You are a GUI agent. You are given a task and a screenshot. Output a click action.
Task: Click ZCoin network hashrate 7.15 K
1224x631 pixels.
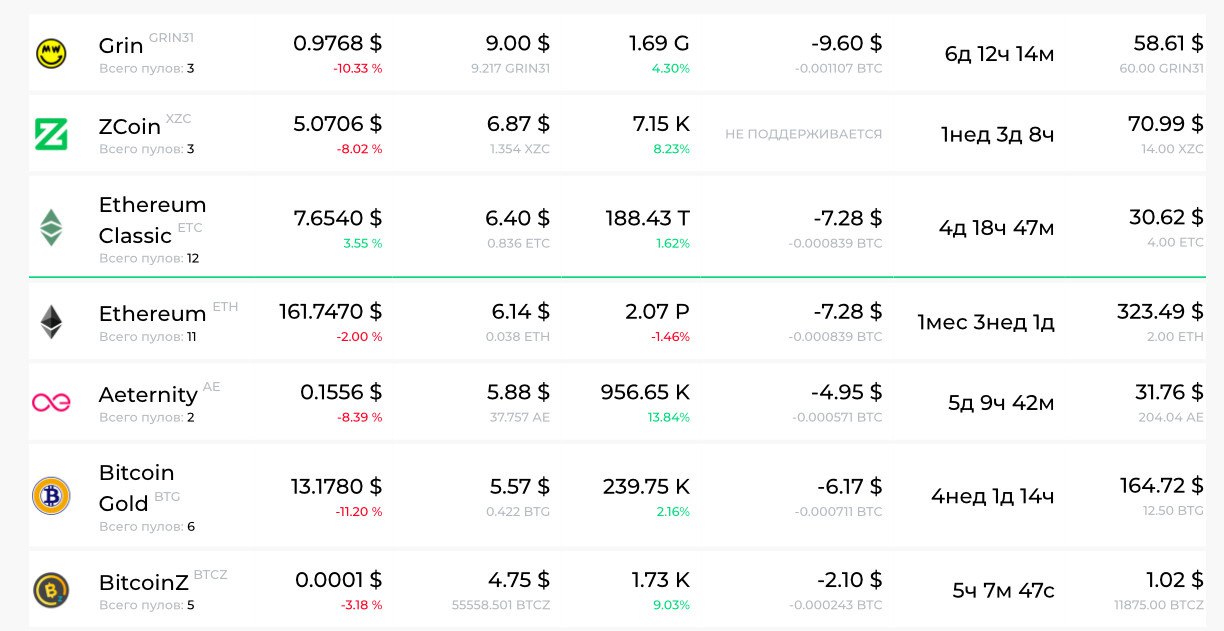coord(661,124)
